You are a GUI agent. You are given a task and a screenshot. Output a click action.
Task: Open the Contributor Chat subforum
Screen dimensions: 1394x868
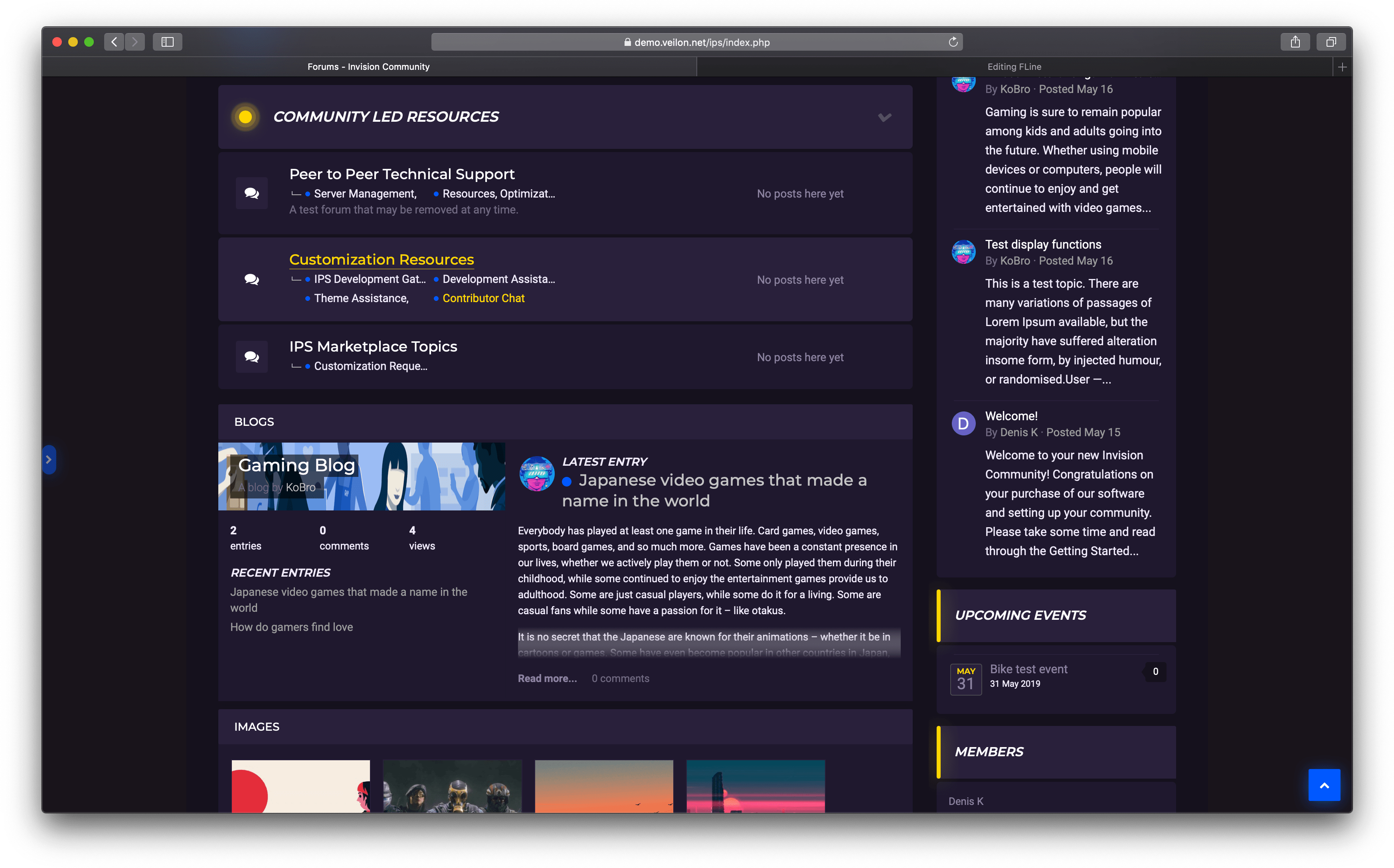click(x=483, y=298)
